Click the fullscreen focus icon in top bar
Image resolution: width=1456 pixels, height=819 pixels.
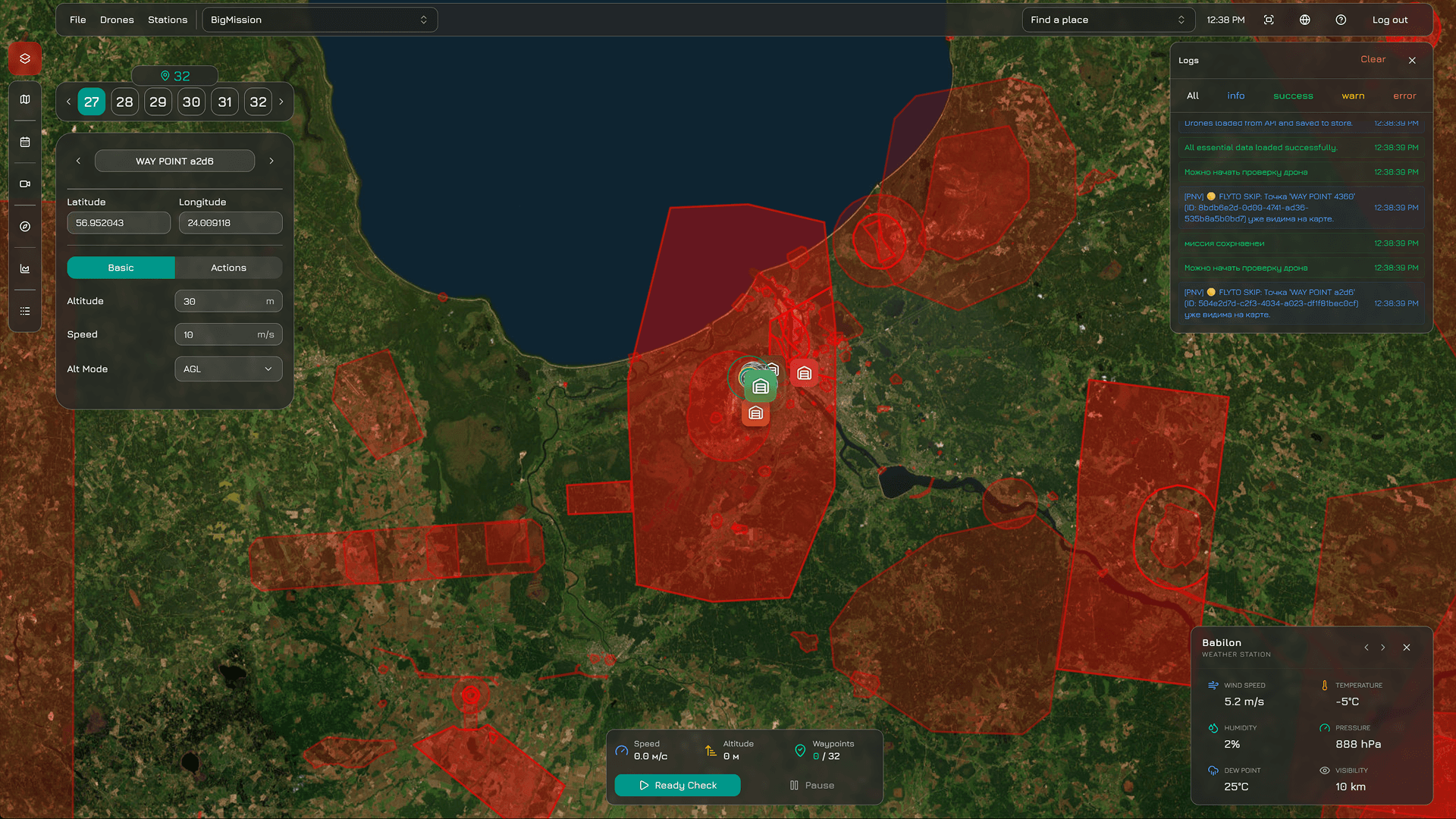tap(1269, 20)
